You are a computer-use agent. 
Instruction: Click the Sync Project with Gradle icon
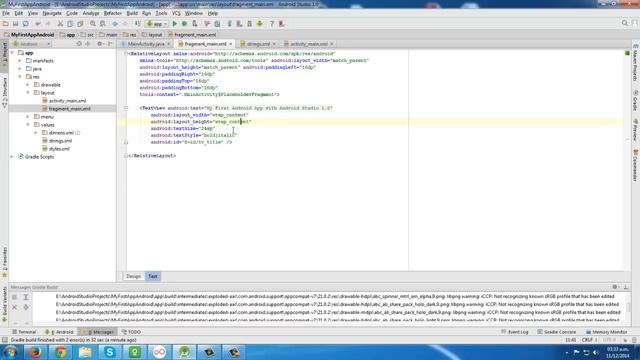(x=230, y=24)
